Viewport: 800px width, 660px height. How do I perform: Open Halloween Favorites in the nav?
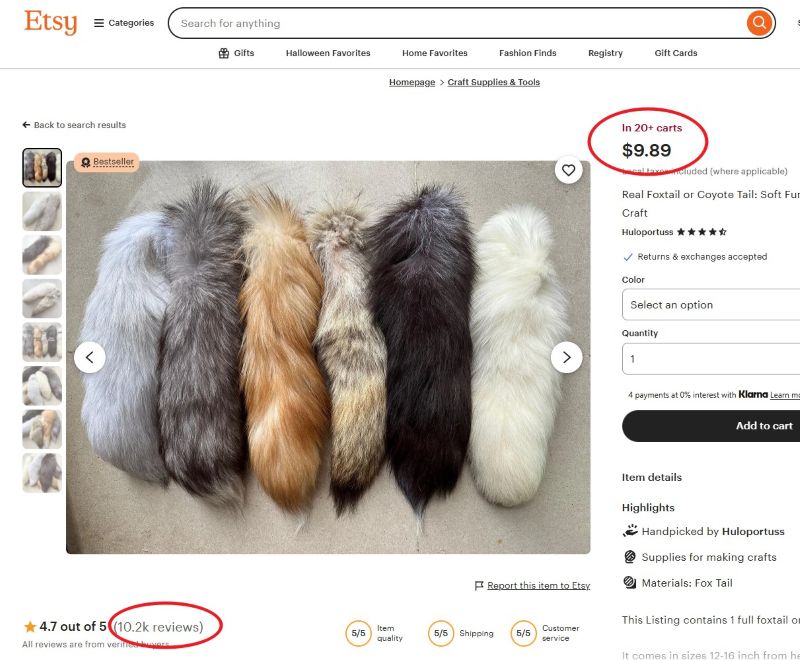coord(328,53)
